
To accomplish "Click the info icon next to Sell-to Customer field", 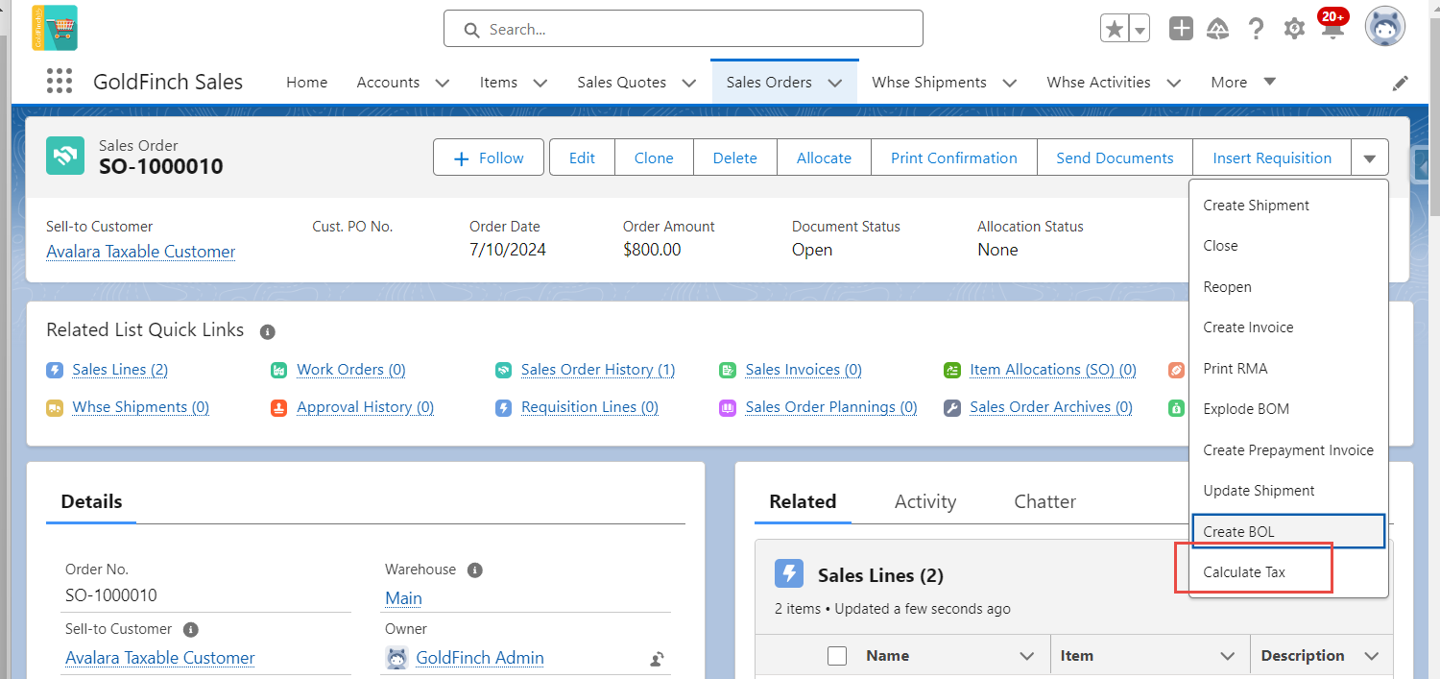I will (x=191, y=630).
